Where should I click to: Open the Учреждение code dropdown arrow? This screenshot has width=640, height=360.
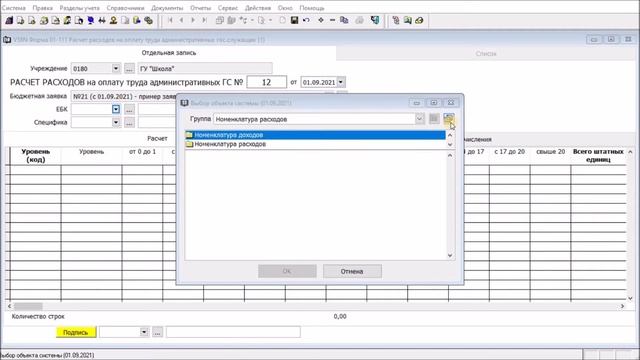tap(116, 68)
